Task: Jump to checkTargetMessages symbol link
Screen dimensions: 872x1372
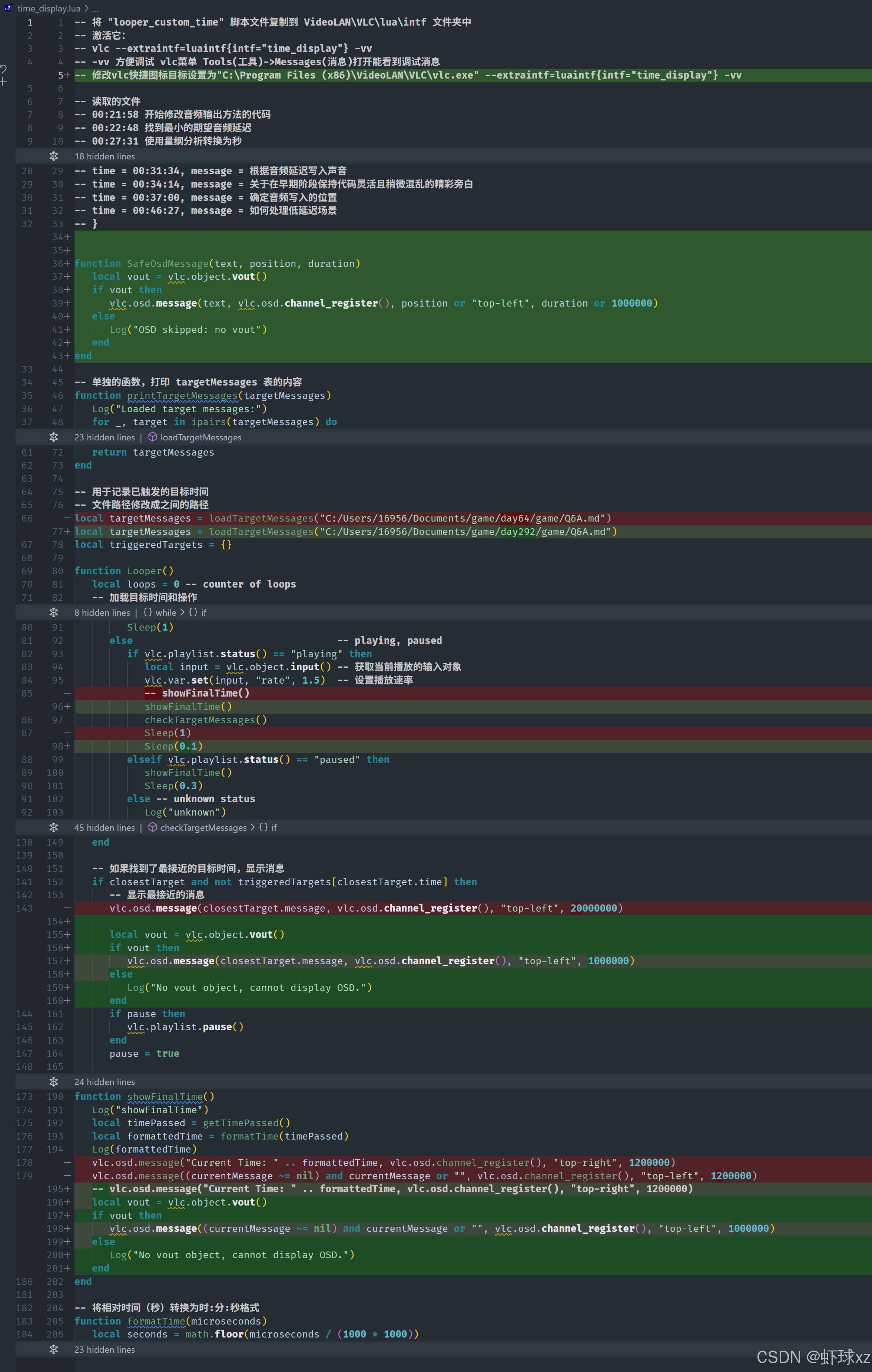Action: 203,827
